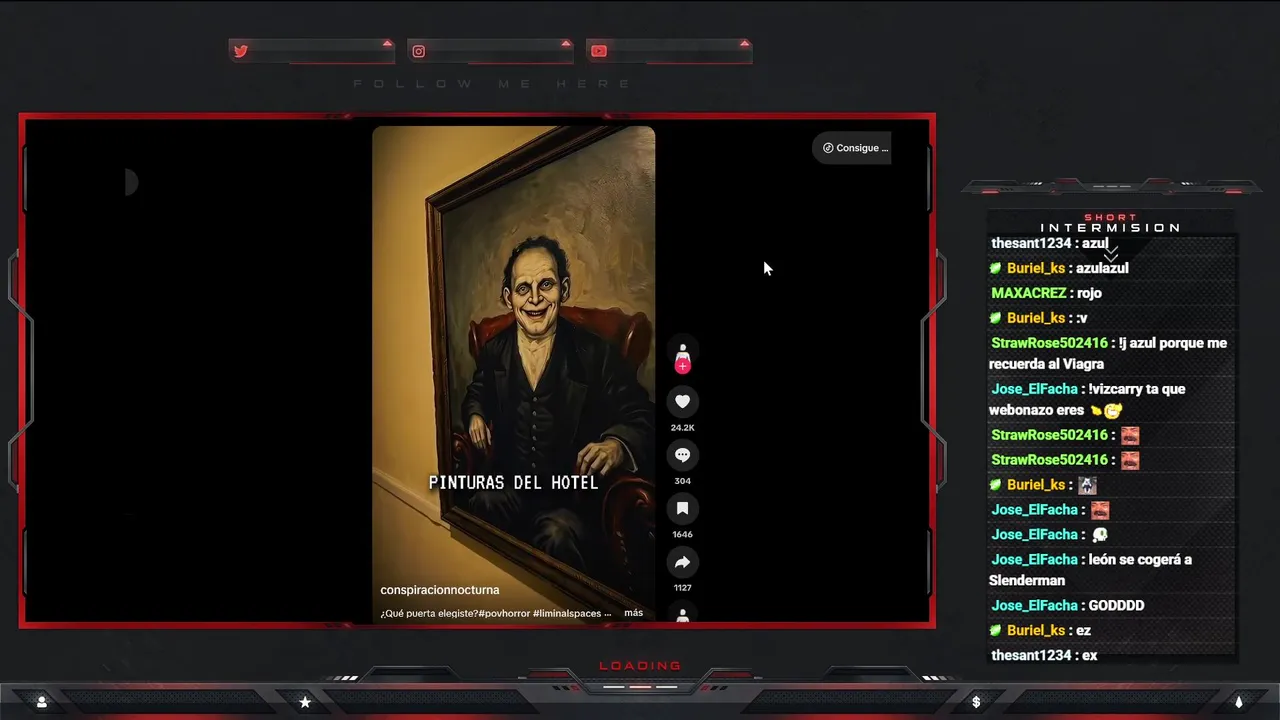Click the Twitter bird icon in overlay
Screen dimensions: 1280x720
click(240, 51)
